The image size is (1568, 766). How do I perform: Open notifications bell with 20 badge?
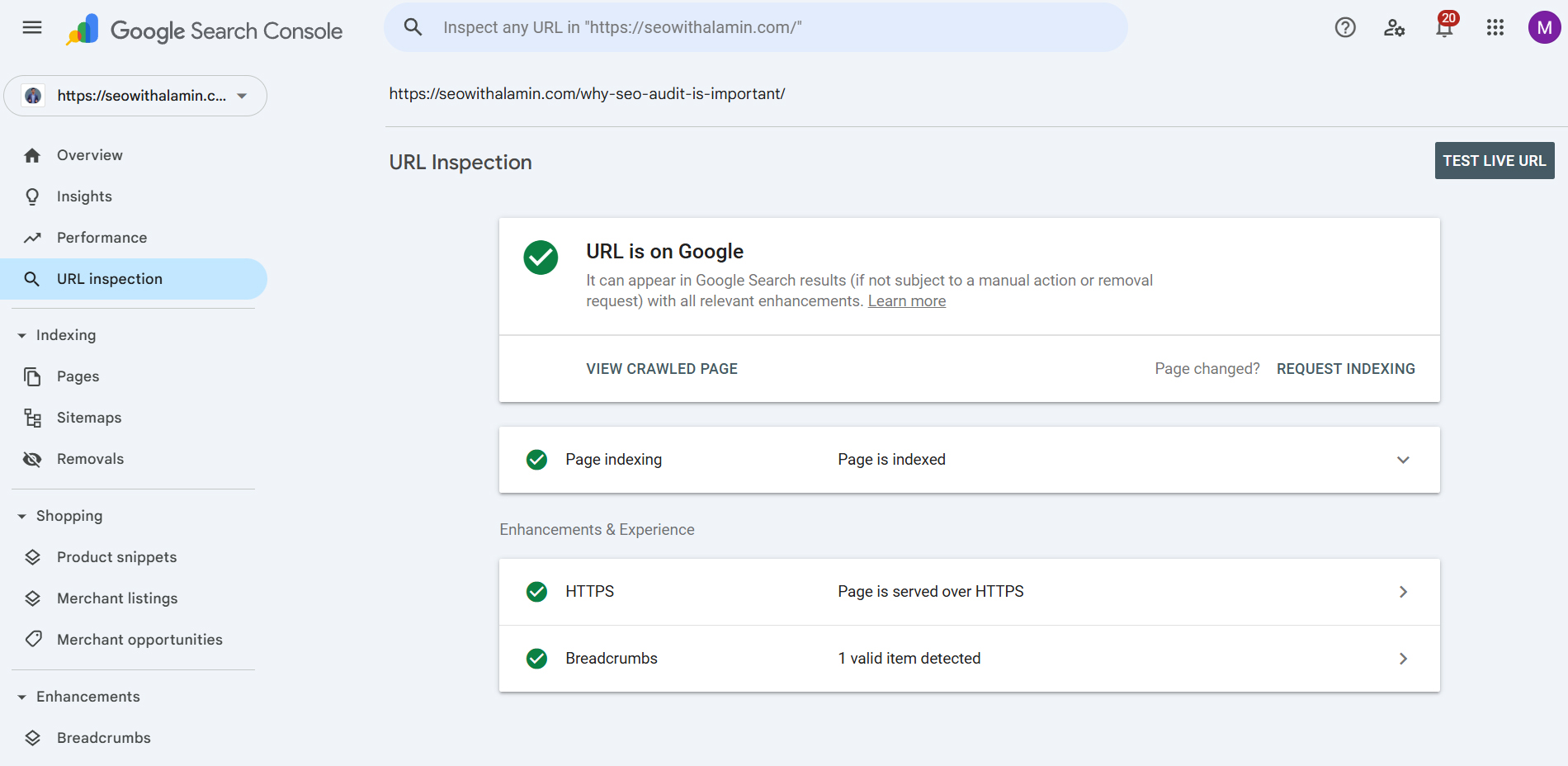[x=1444, y=28]
